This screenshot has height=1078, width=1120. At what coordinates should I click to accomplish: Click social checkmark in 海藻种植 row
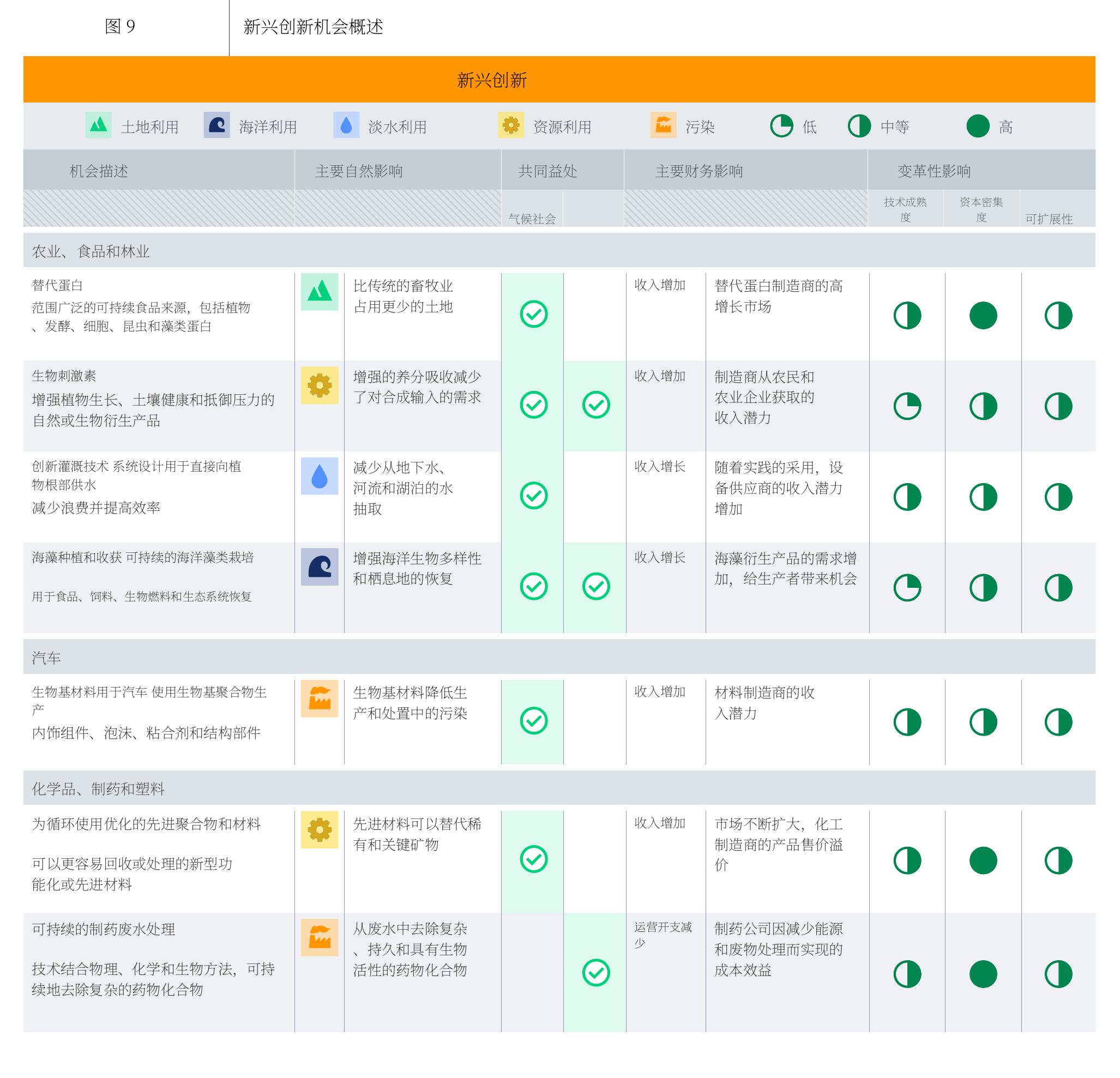(x=596, y=586)
